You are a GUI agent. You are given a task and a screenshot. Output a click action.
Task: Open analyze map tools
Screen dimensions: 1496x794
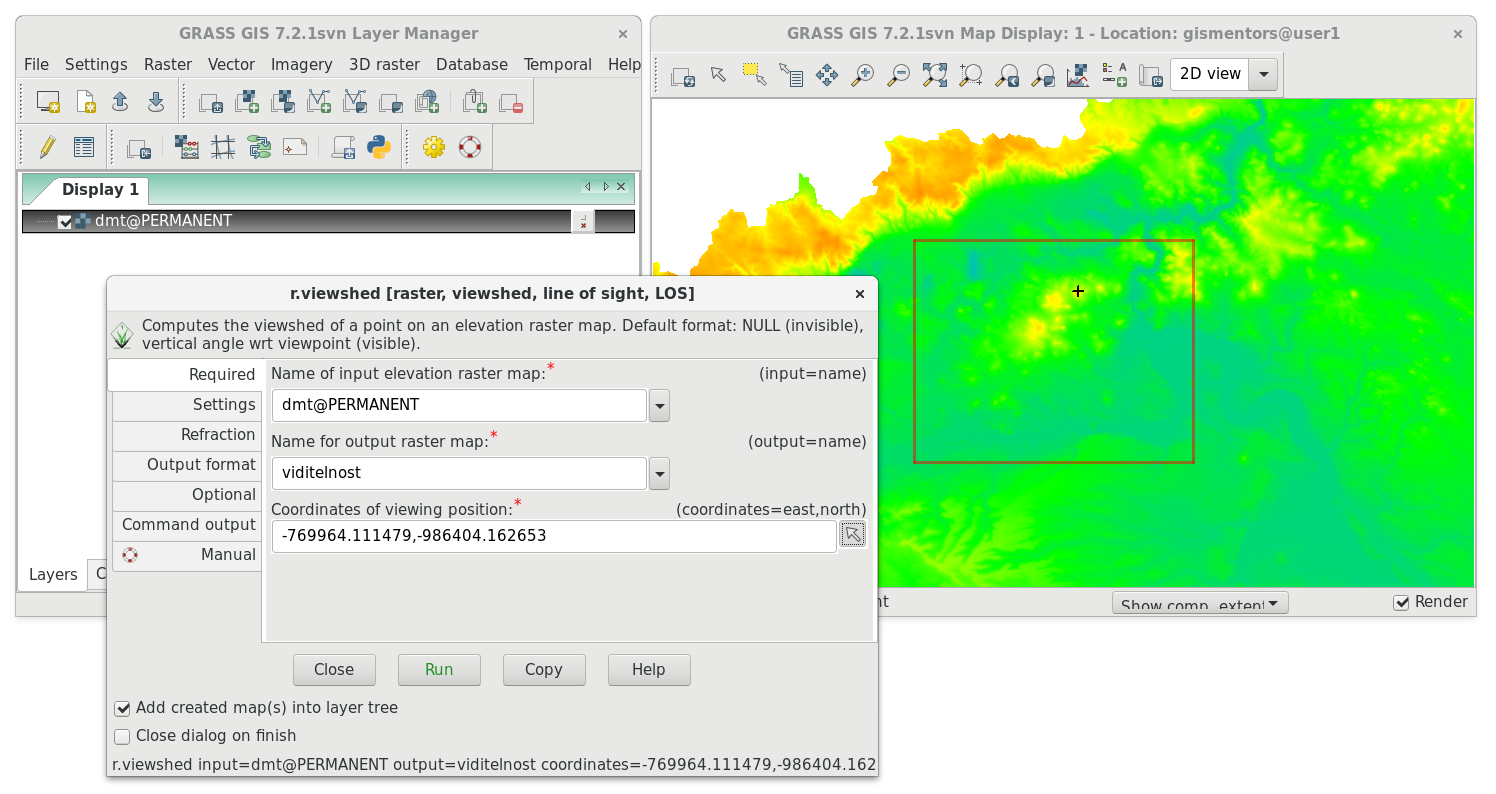pyautogui.click(x=1078, y=75)
